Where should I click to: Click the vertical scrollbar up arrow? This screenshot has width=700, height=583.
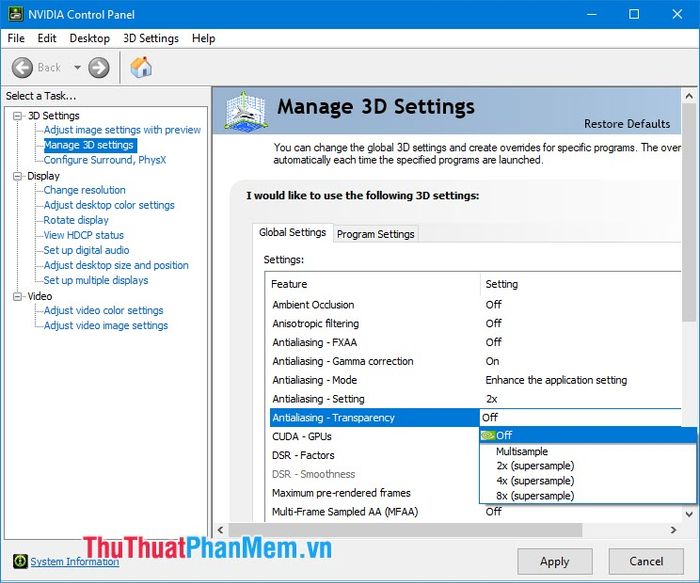689,96
